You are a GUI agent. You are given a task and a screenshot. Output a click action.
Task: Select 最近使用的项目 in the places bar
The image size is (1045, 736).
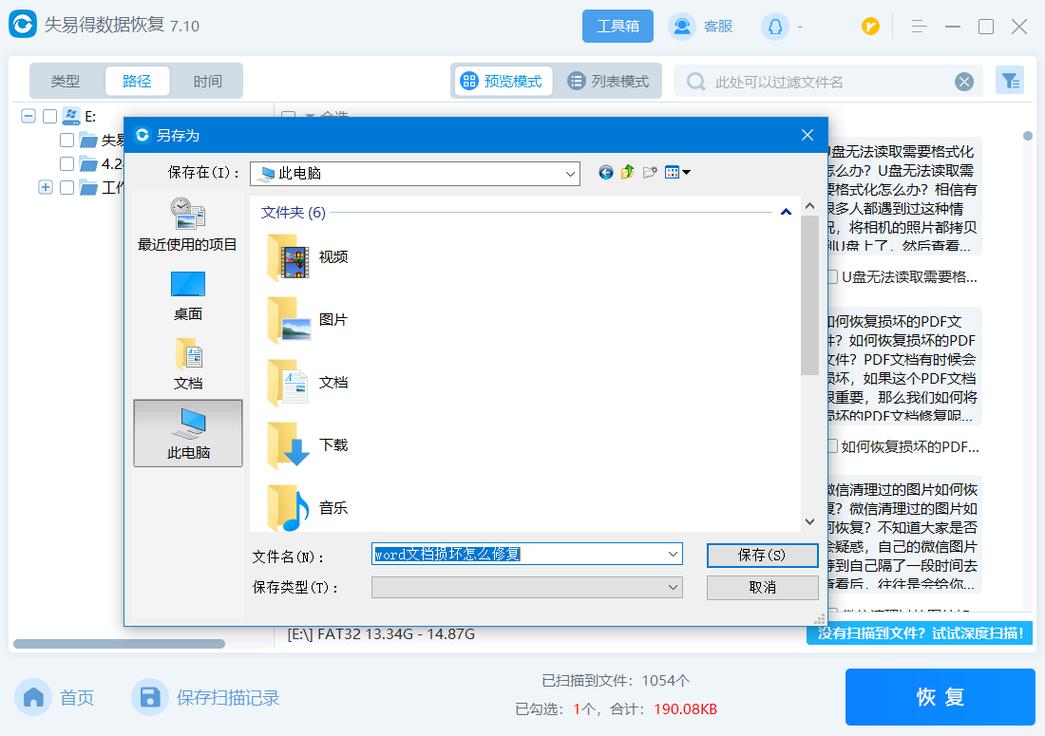click(x=187, y=224)
